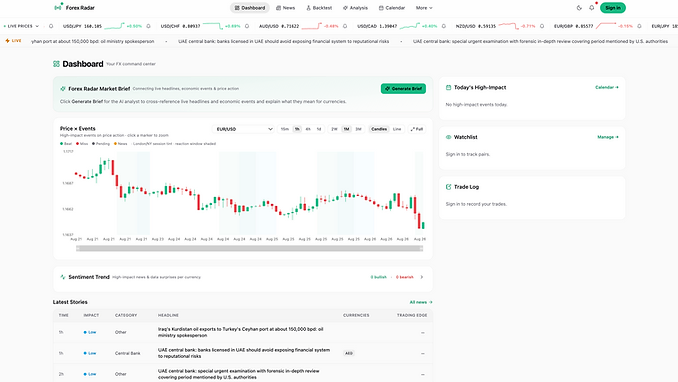Click the circle icon before NZD/USD ticker

pos(444,26)
